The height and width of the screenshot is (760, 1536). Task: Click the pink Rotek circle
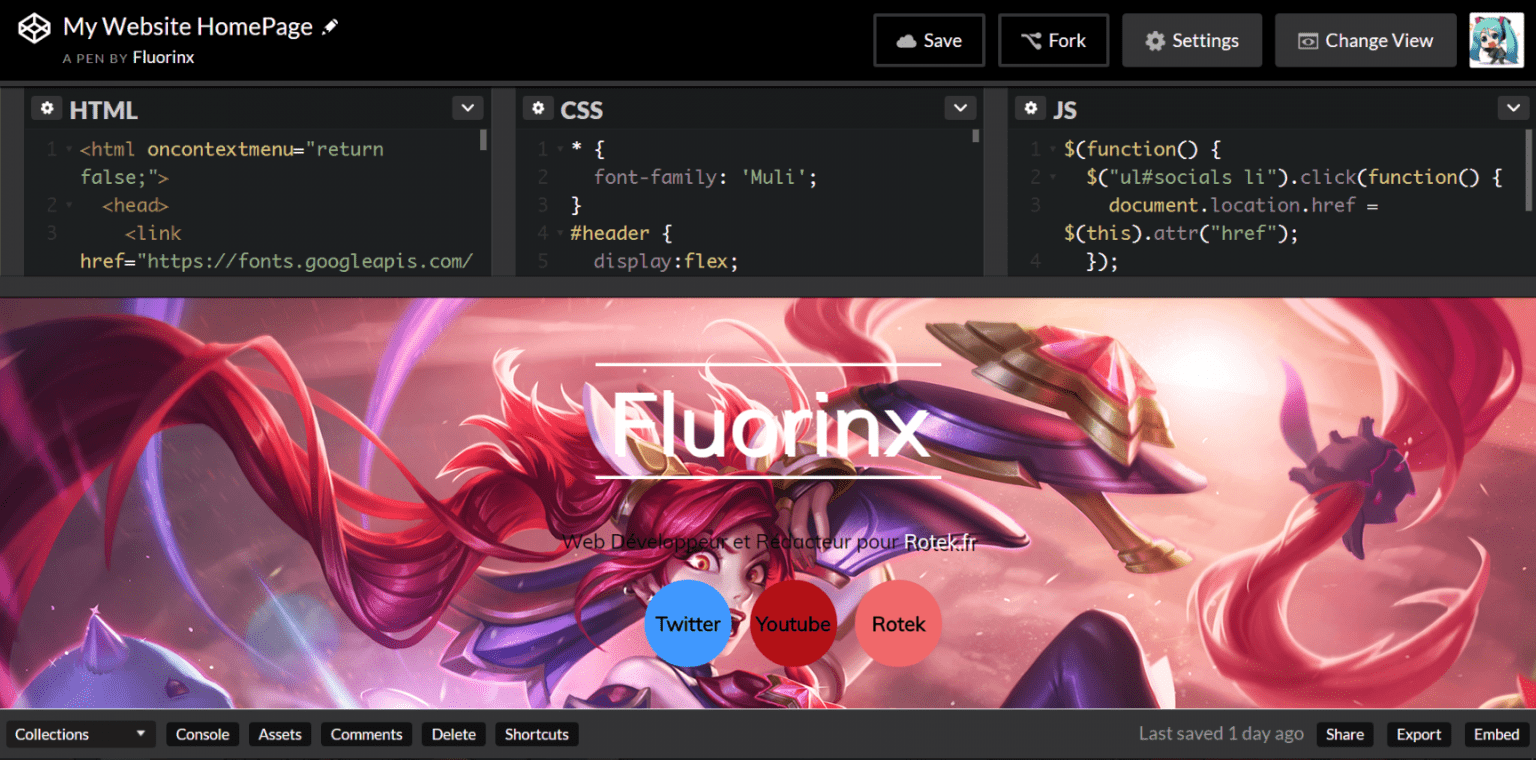[x=898, y=623]
